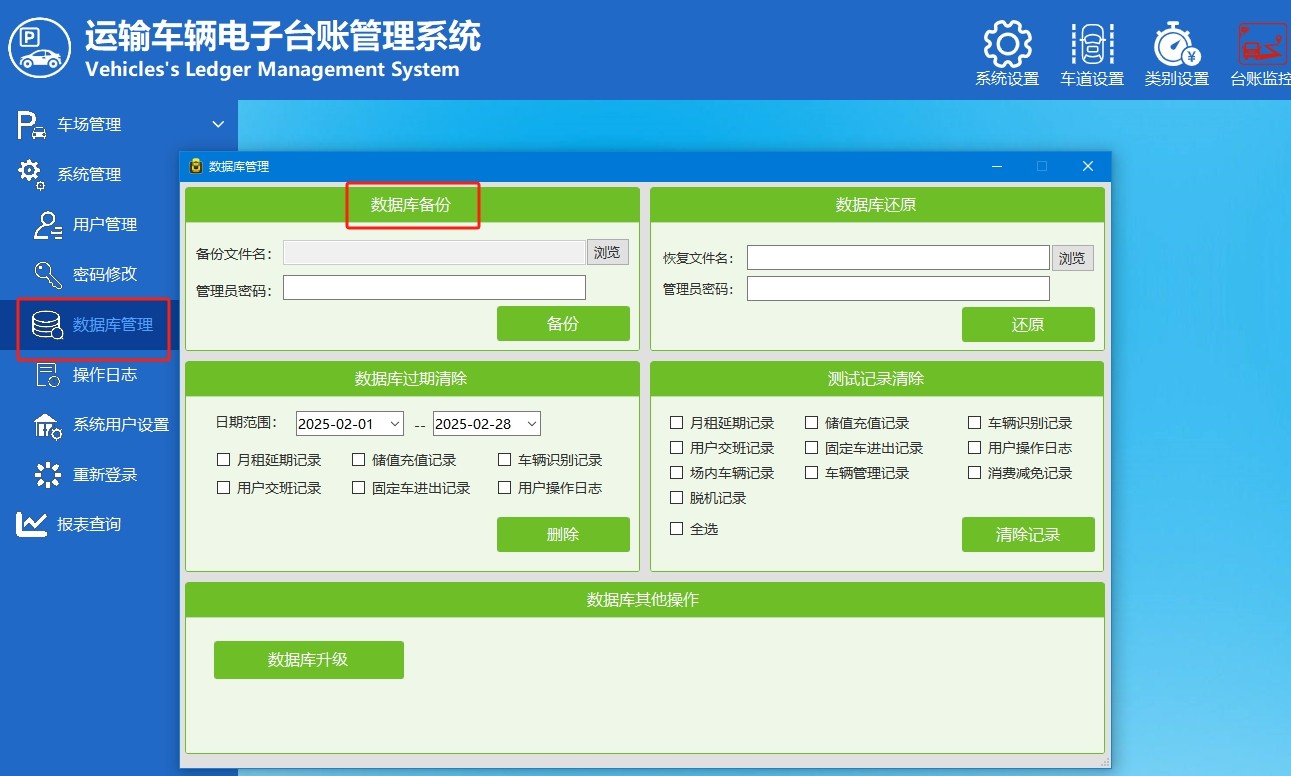This screenshot has width=1291, height=776.
Task: Click 浏览 next to 恢复文件名
Action: pos(1072,258)
